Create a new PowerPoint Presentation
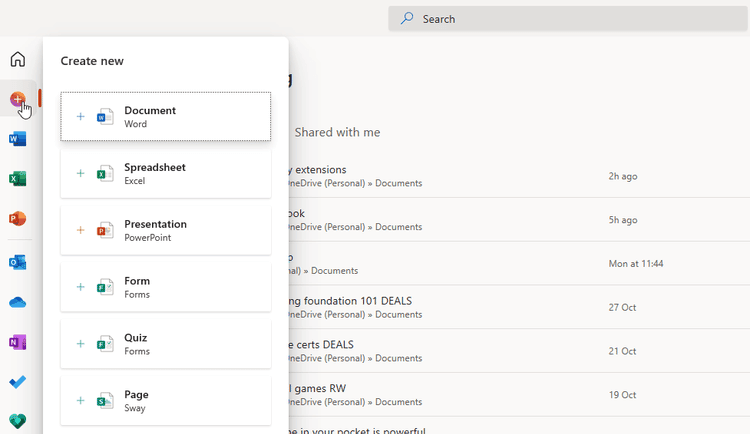 [x=166, y=231]
